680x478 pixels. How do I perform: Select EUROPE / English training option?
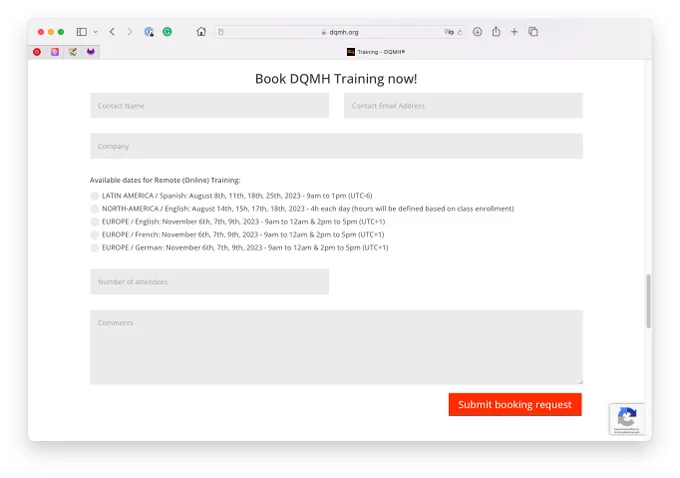coord(94,222)
